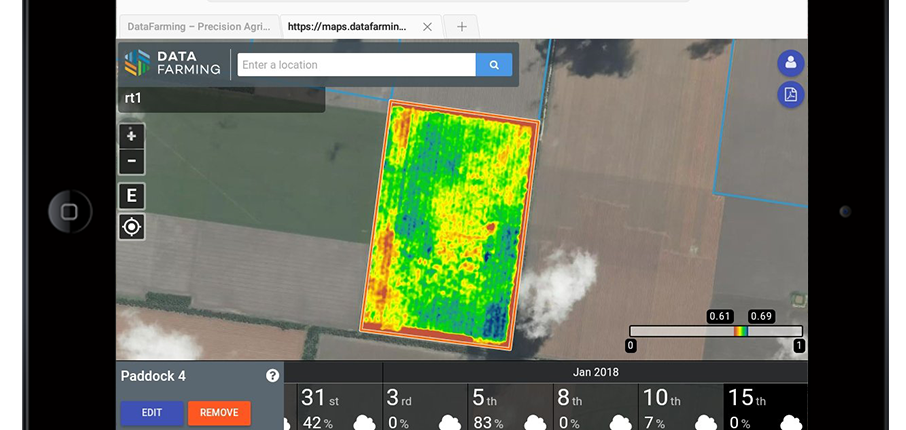This screenshot has height=430, width=906.
Task: Zoom in with the plus button
Action: [132, 136]
